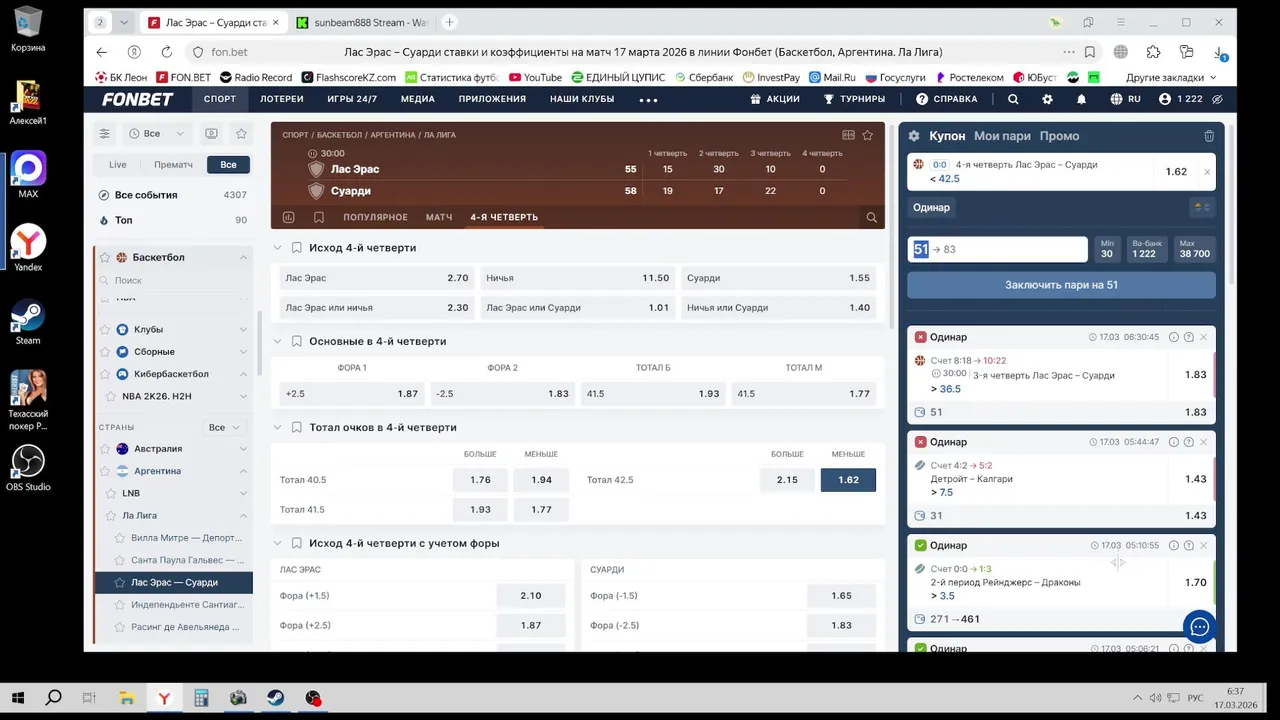Collapse the Исход 4-й четверти section

click(277, 248)
